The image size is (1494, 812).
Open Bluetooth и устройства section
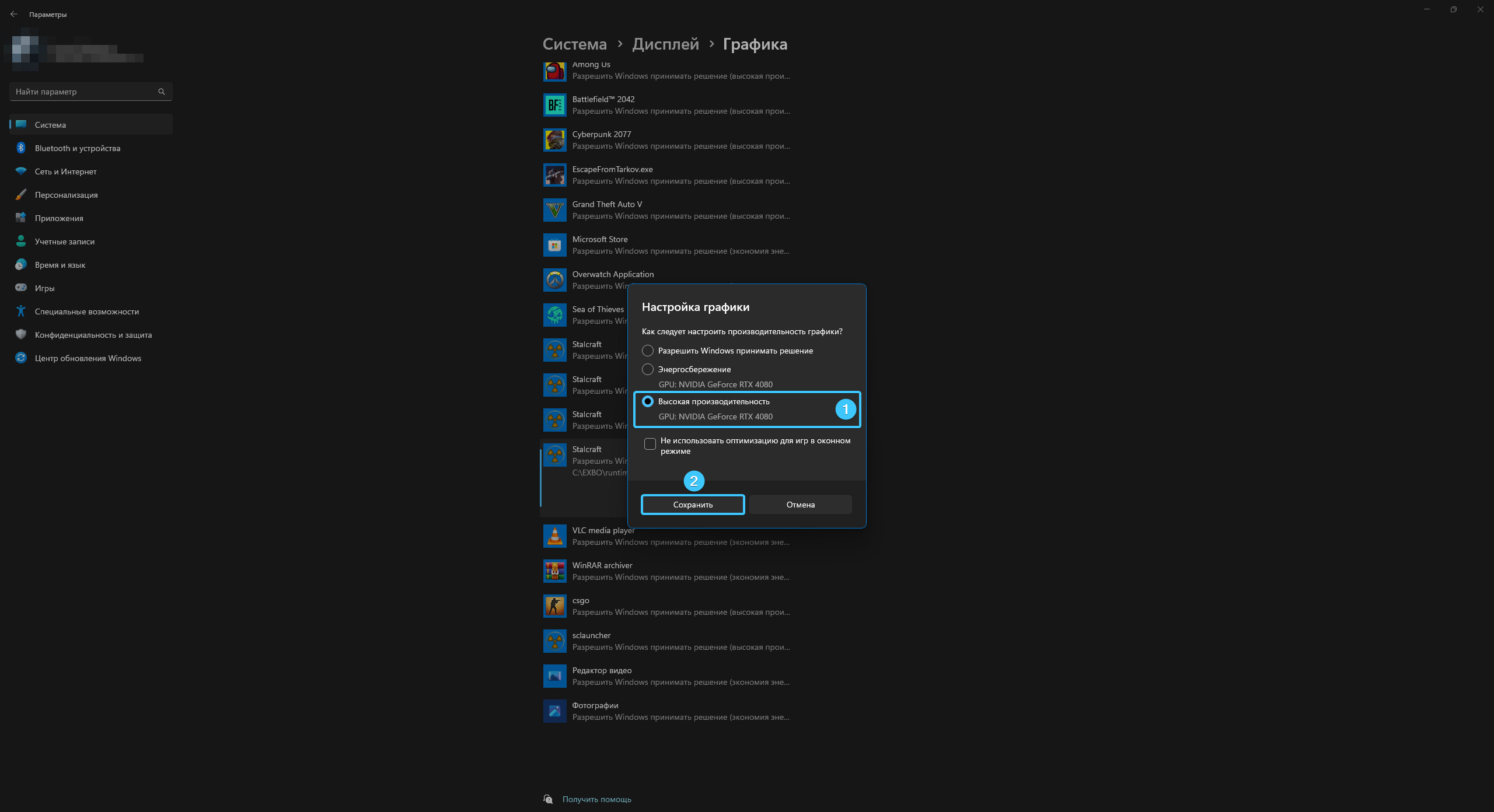point(91,148)
